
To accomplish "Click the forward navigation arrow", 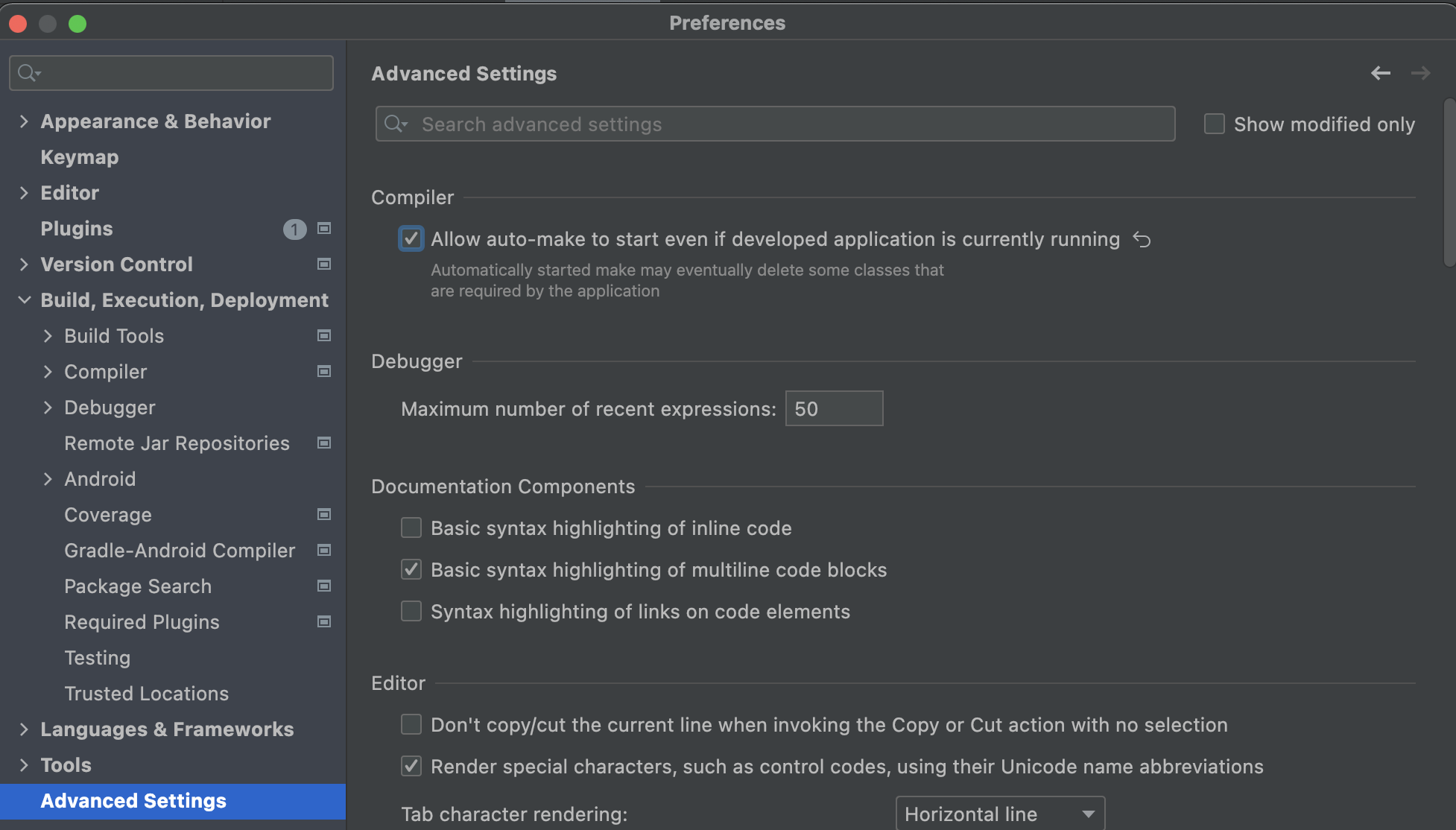I will click(x=1420, y=73).
